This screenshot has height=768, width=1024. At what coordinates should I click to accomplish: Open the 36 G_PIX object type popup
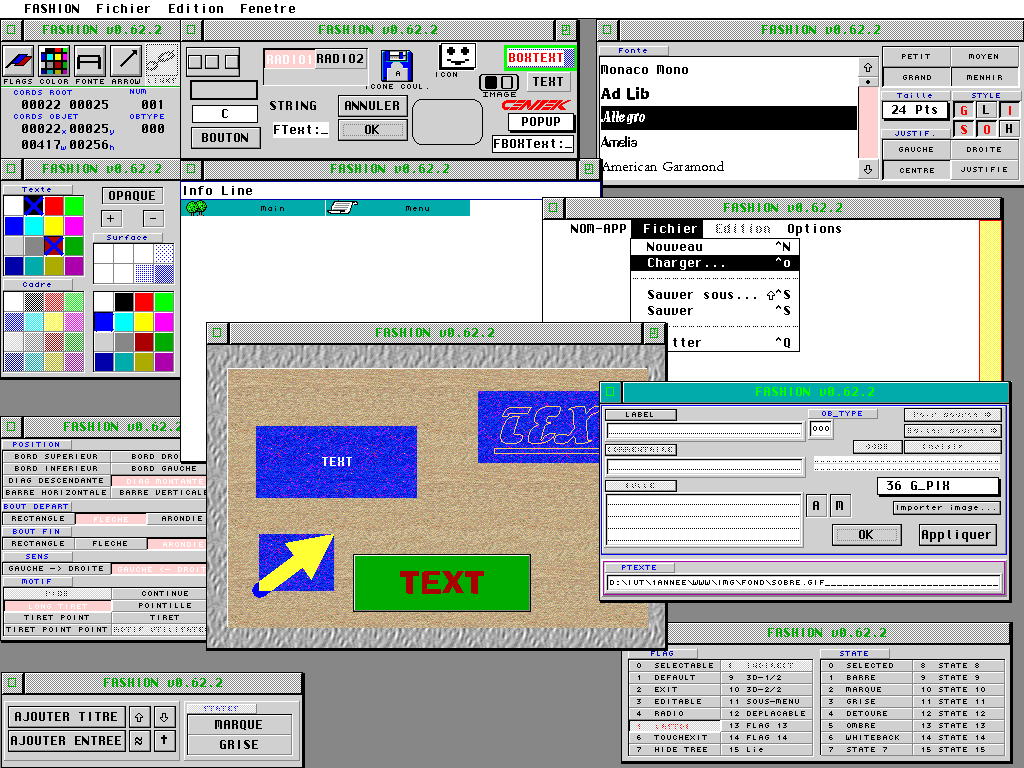938,486
